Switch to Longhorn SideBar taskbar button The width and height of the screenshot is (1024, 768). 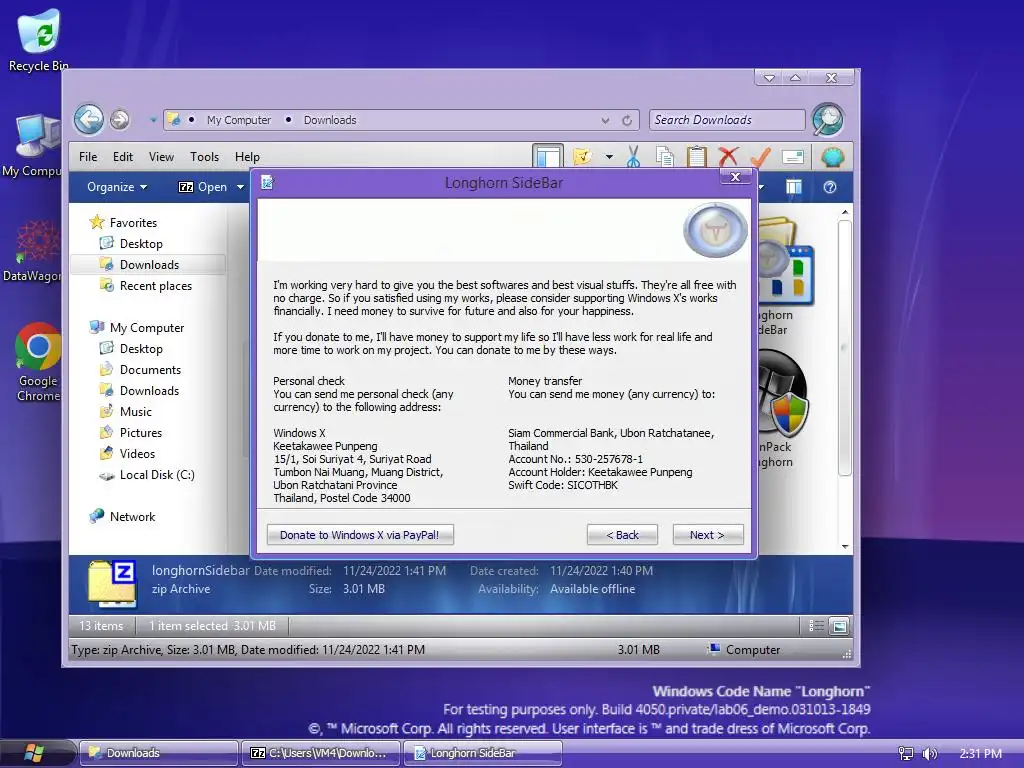coord(483,753)
